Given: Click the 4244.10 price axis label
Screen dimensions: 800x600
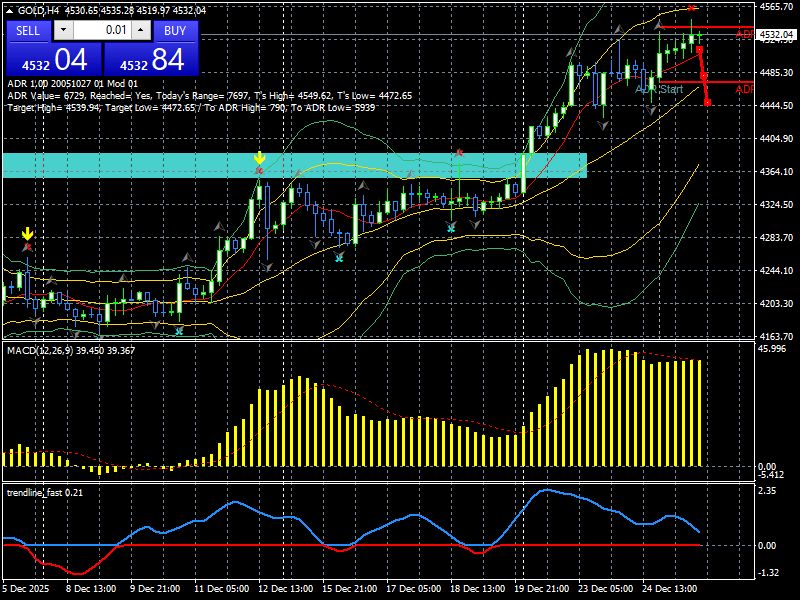Looking at the screenshot, I should click(776, 270).
